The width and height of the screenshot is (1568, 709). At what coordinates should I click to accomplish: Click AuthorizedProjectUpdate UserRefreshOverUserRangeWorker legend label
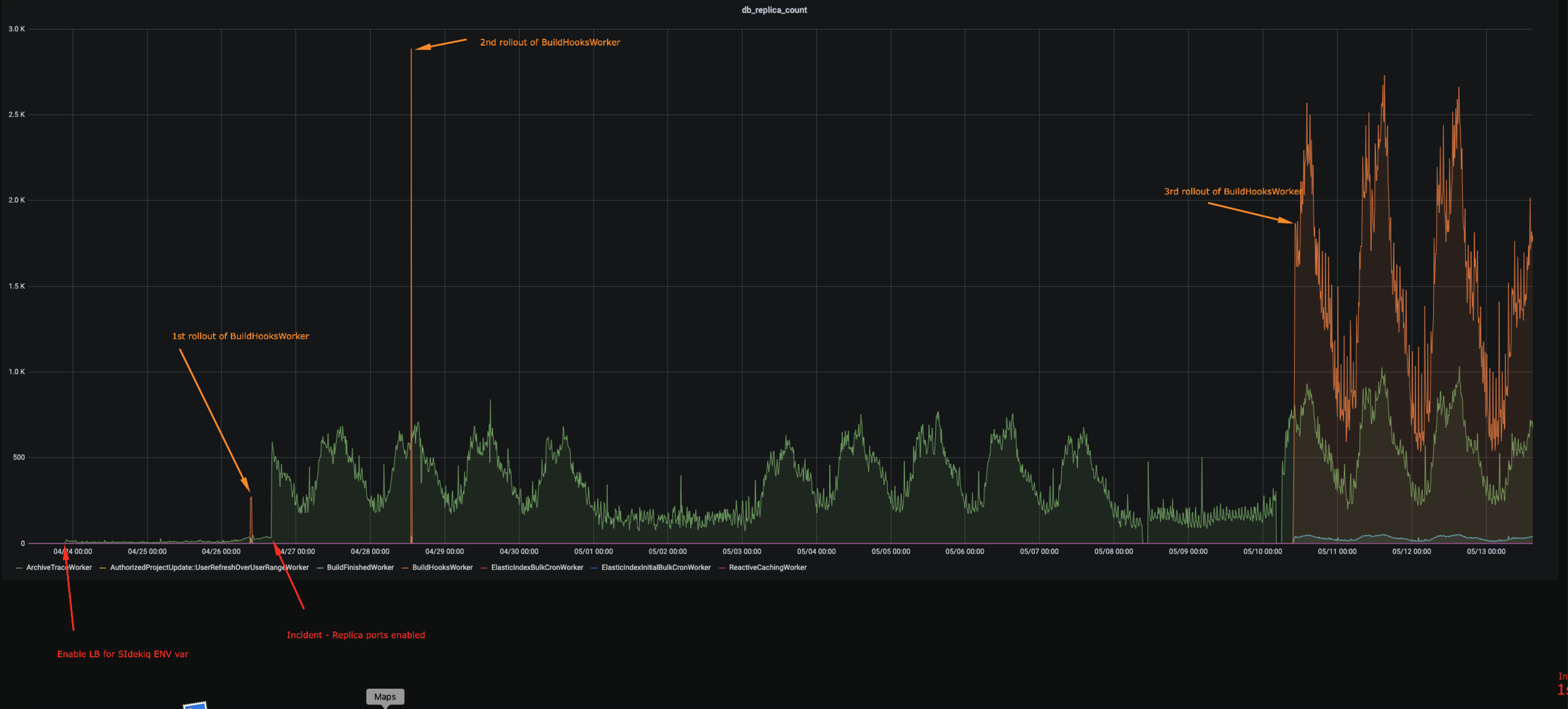pos(209,567)
